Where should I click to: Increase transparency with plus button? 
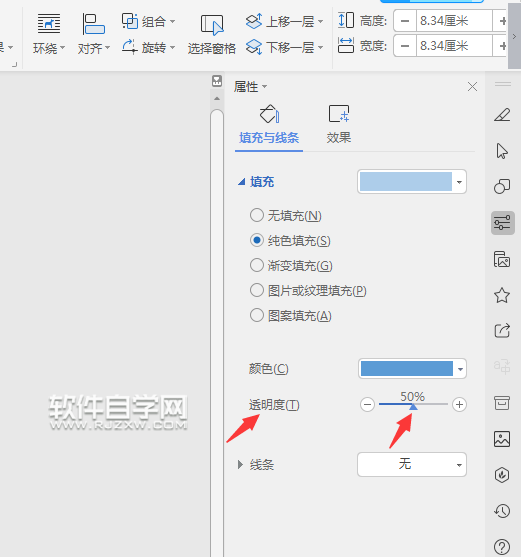pyautogui.click(x=459, y=404)
